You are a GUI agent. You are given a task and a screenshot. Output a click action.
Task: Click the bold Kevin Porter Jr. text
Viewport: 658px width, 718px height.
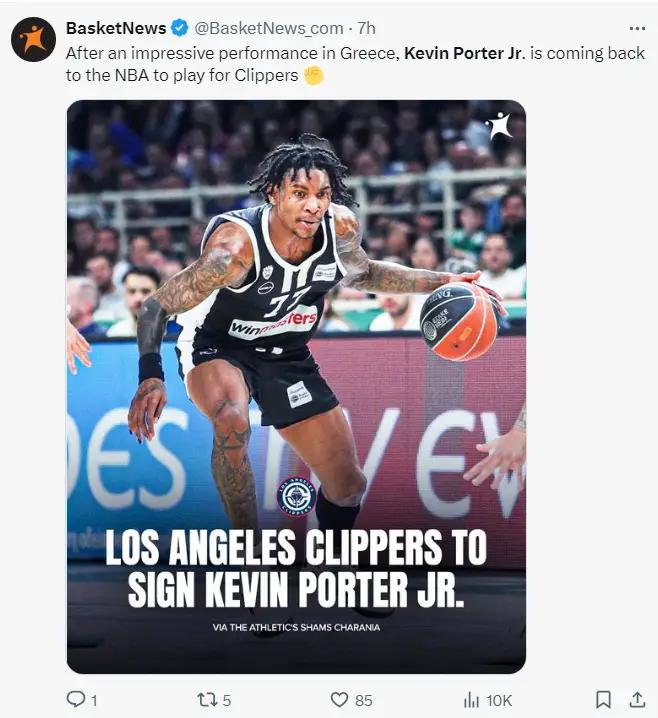pyautogui.click(x=464, y=53)
